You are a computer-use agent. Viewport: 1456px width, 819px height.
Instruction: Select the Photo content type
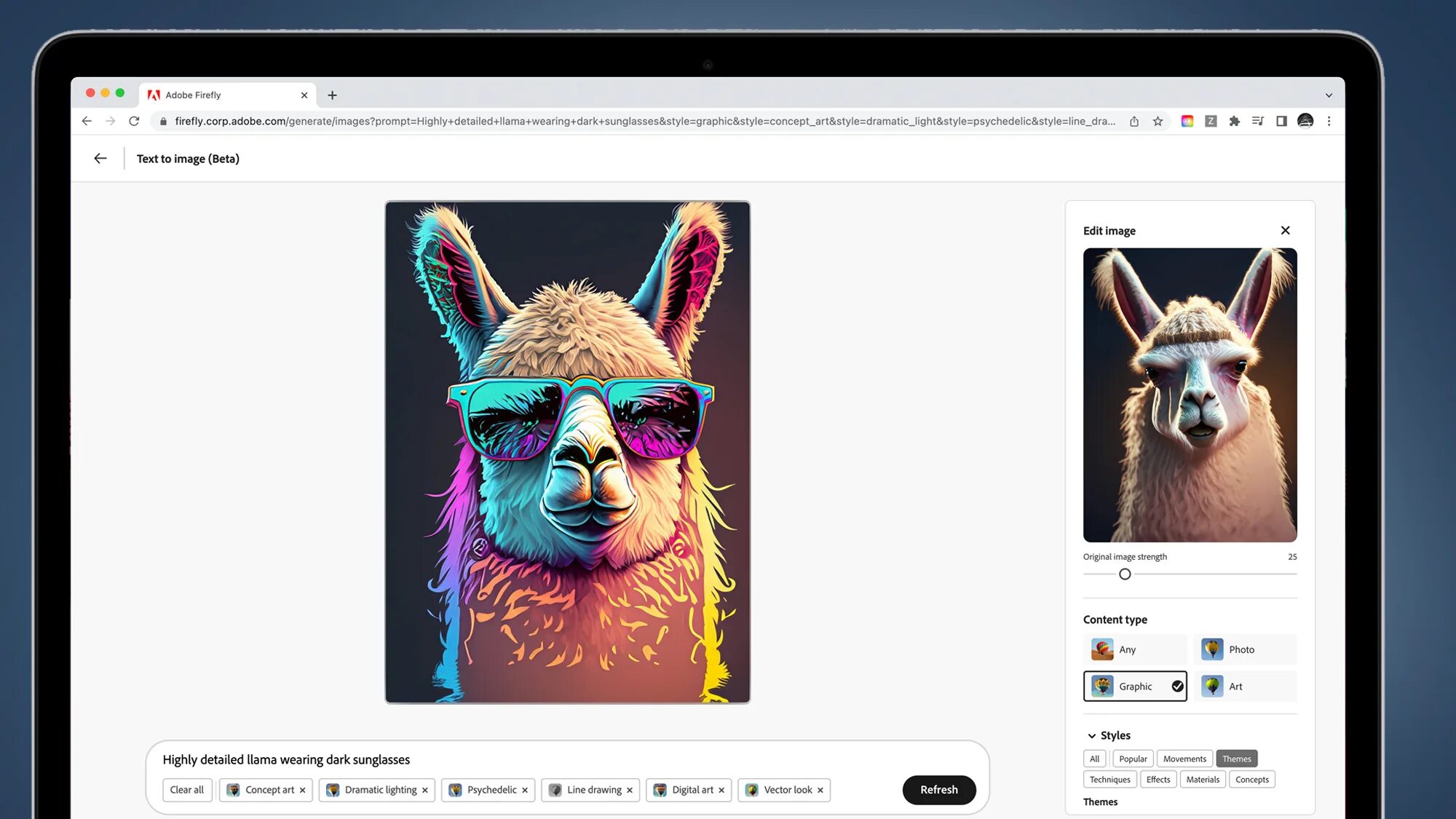(1245, 649)
